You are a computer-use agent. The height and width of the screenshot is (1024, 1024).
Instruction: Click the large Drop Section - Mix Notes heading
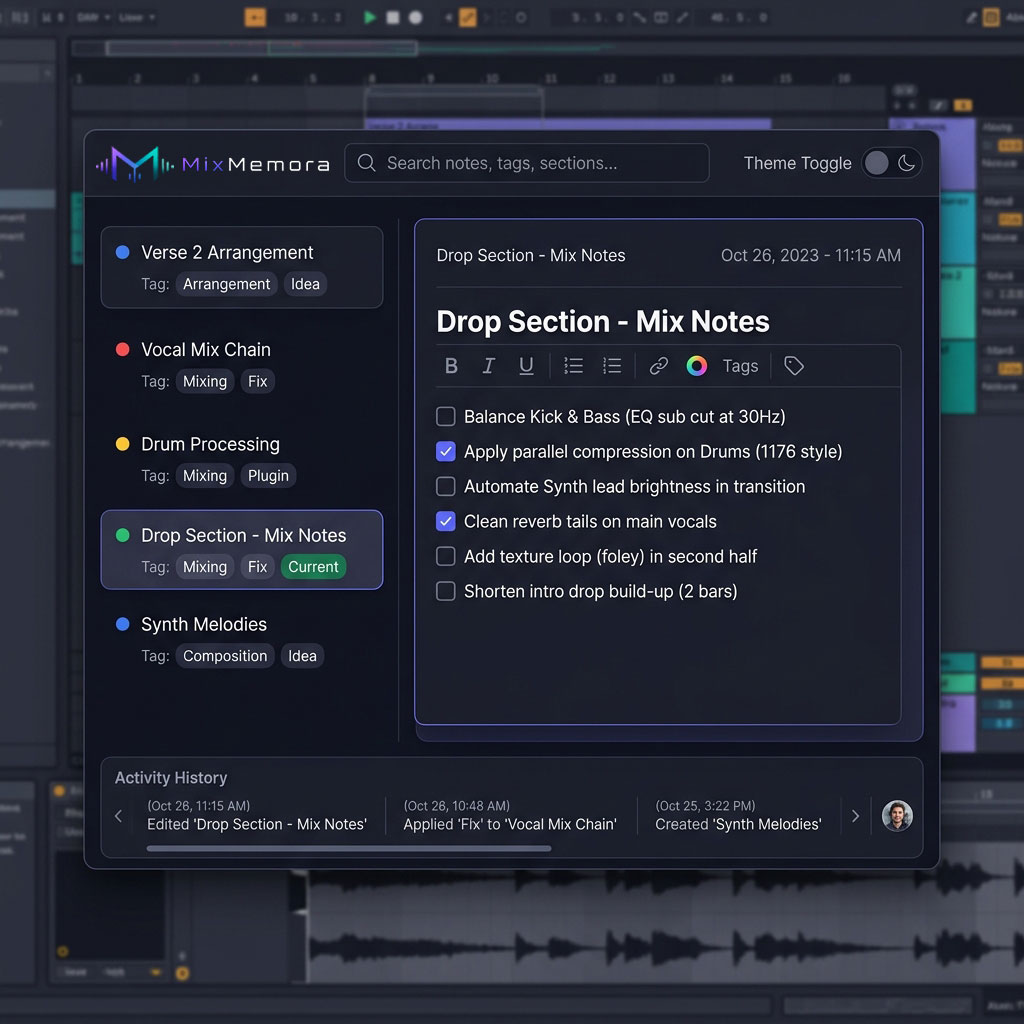[603, 321]
